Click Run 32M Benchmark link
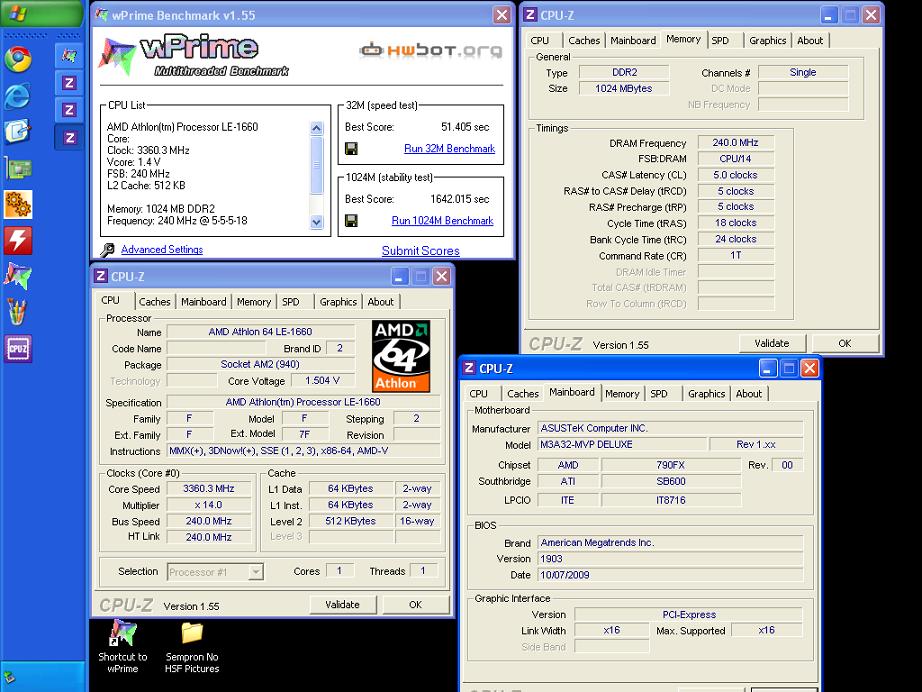This screenshot has height=692, width=922. click(x=449, y=149)
